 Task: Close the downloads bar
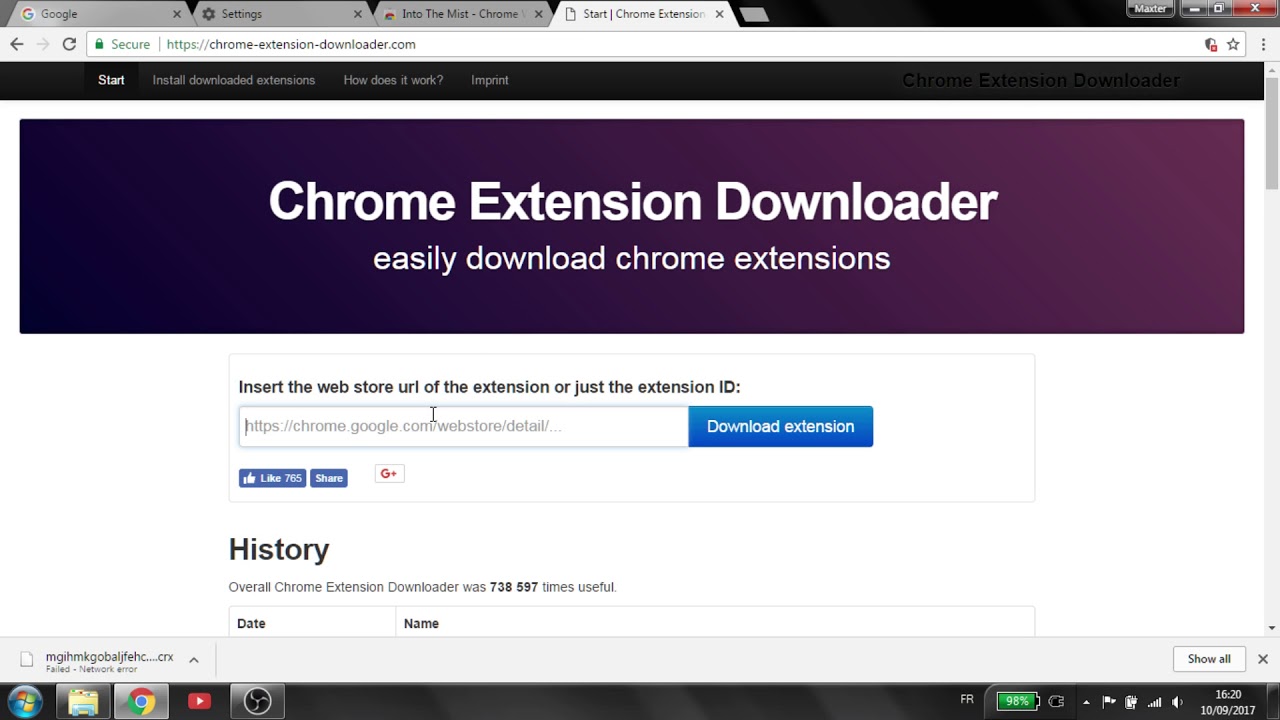pos(1263,659)
